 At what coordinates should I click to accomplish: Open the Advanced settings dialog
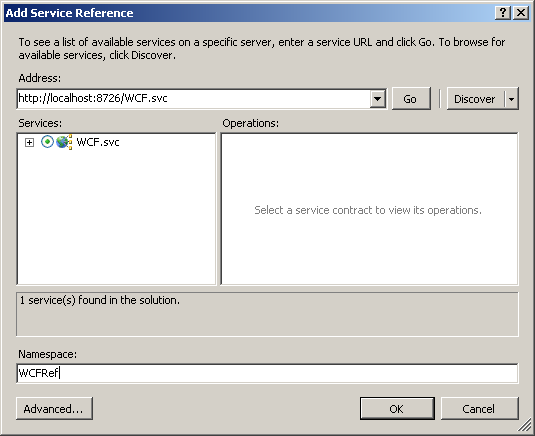click(x=54, y=408)
